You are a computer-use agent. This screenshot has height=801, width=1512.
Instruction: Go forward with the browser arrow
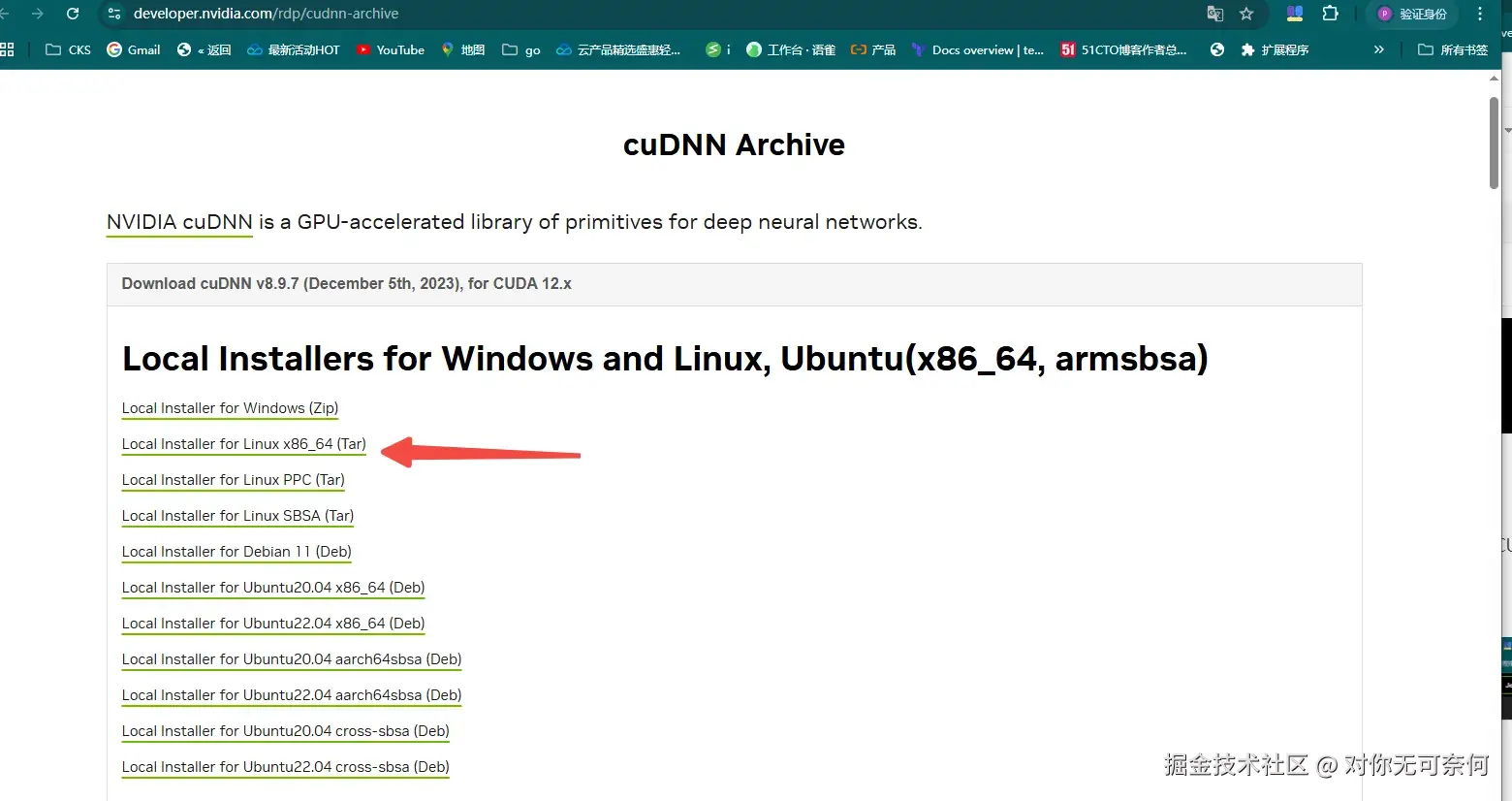pyautogui.click(x=38, y=14)
